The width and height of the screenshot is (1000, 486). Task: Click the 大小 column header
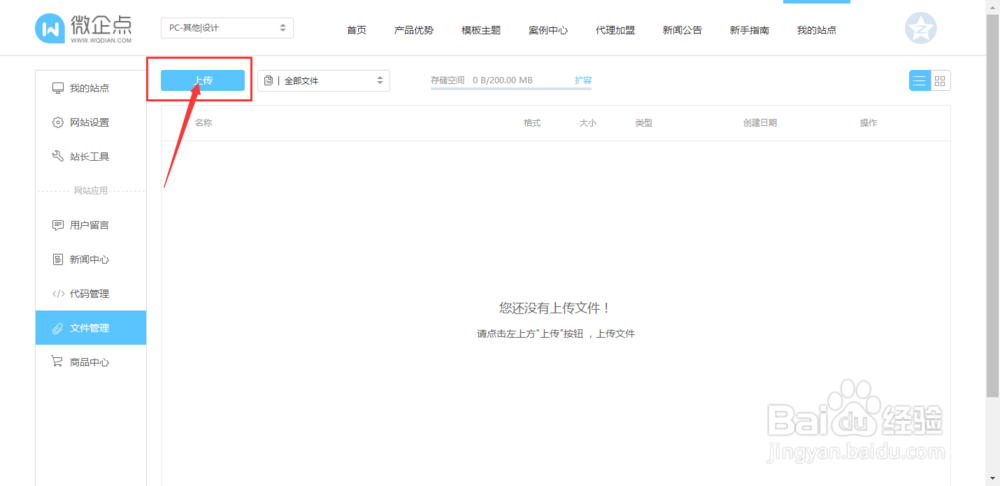(x=587, y=123)
